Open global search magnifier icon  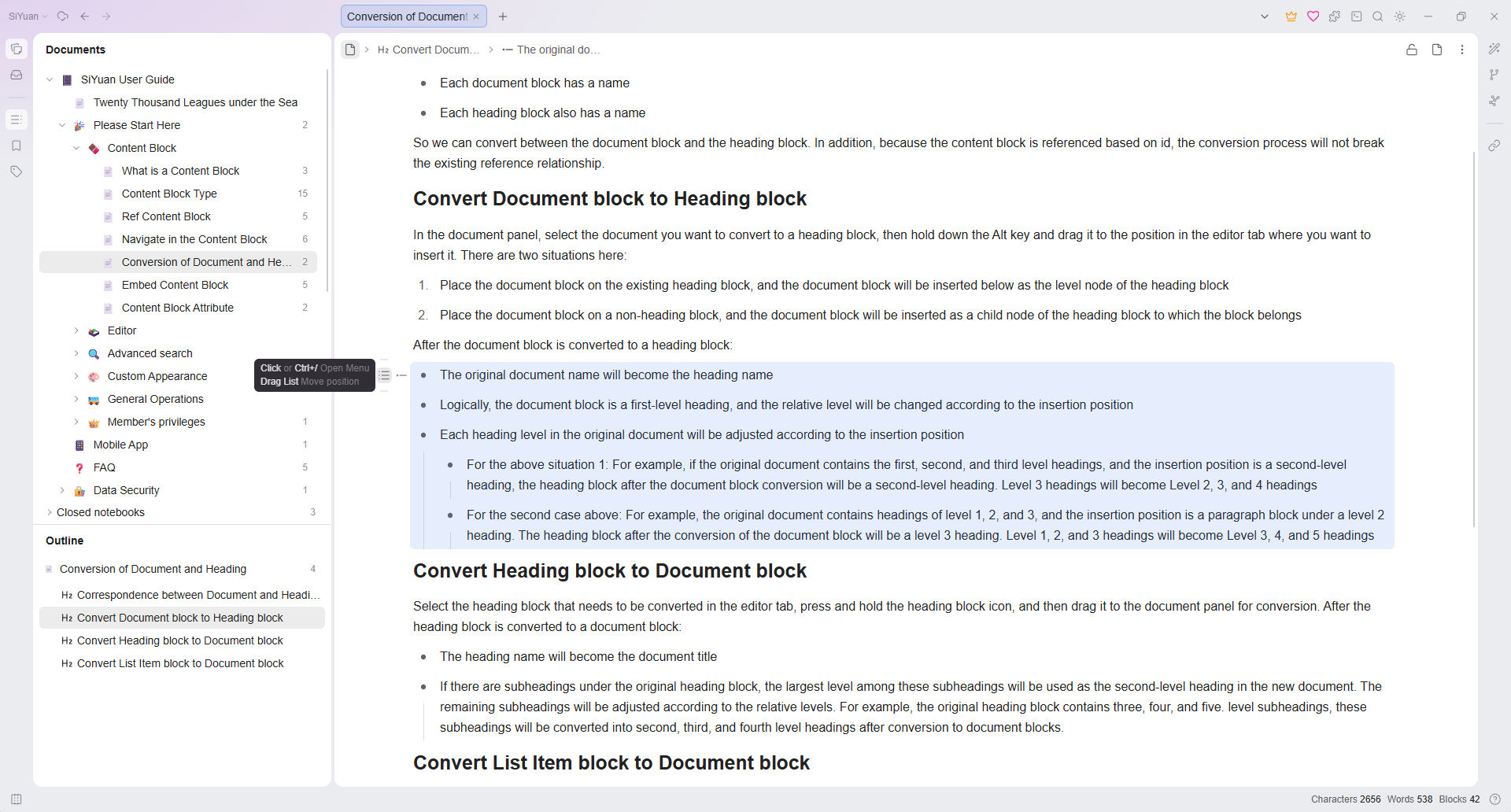tap(1378, 17)
